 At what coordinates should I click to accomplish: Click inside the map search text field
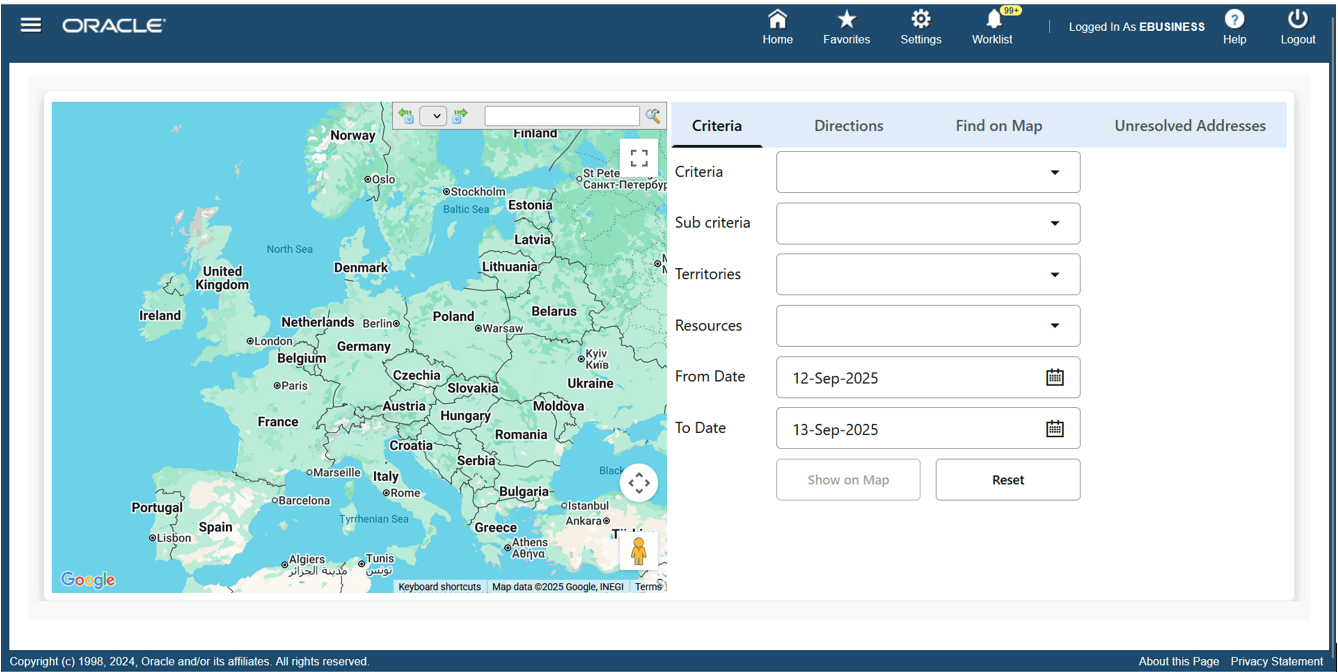[x=561, y=116]
